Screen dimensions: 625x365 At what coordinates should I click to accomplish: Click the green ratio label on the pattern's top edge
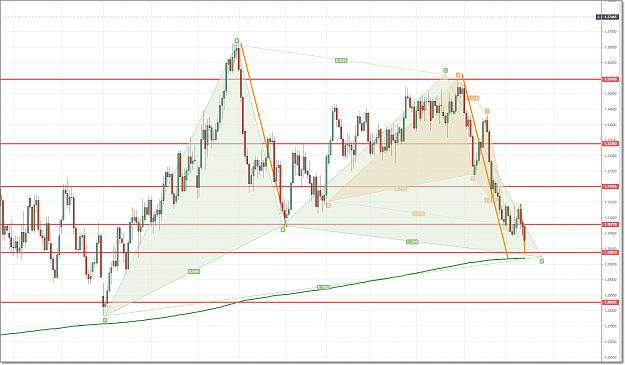341,61
